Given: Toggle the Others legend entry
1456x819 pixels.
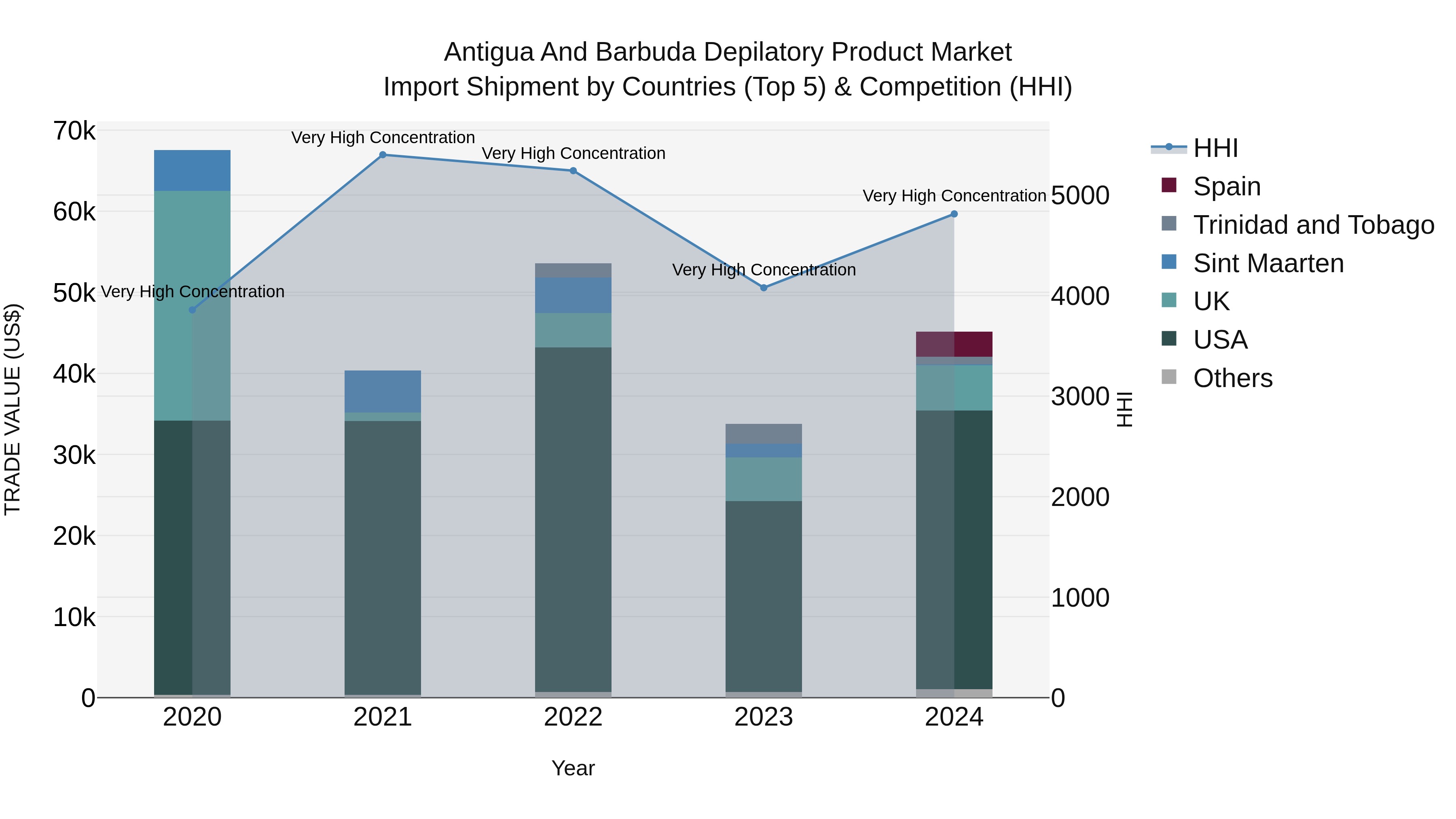Looking at the screenshot, I should [x=1216, y=378].
